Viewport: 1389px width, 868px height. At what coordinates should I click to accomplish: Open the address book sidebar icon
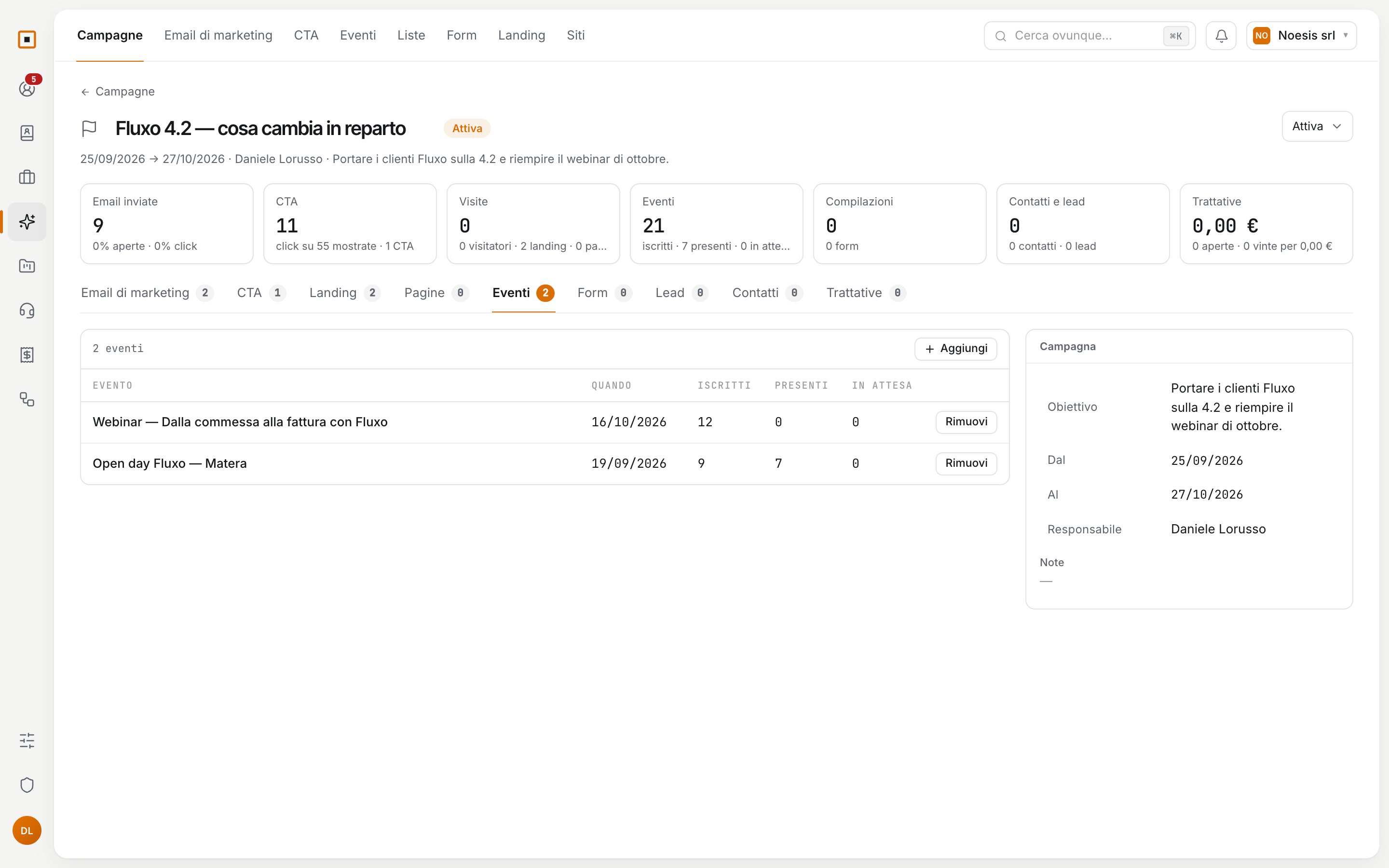coord(27,133)
